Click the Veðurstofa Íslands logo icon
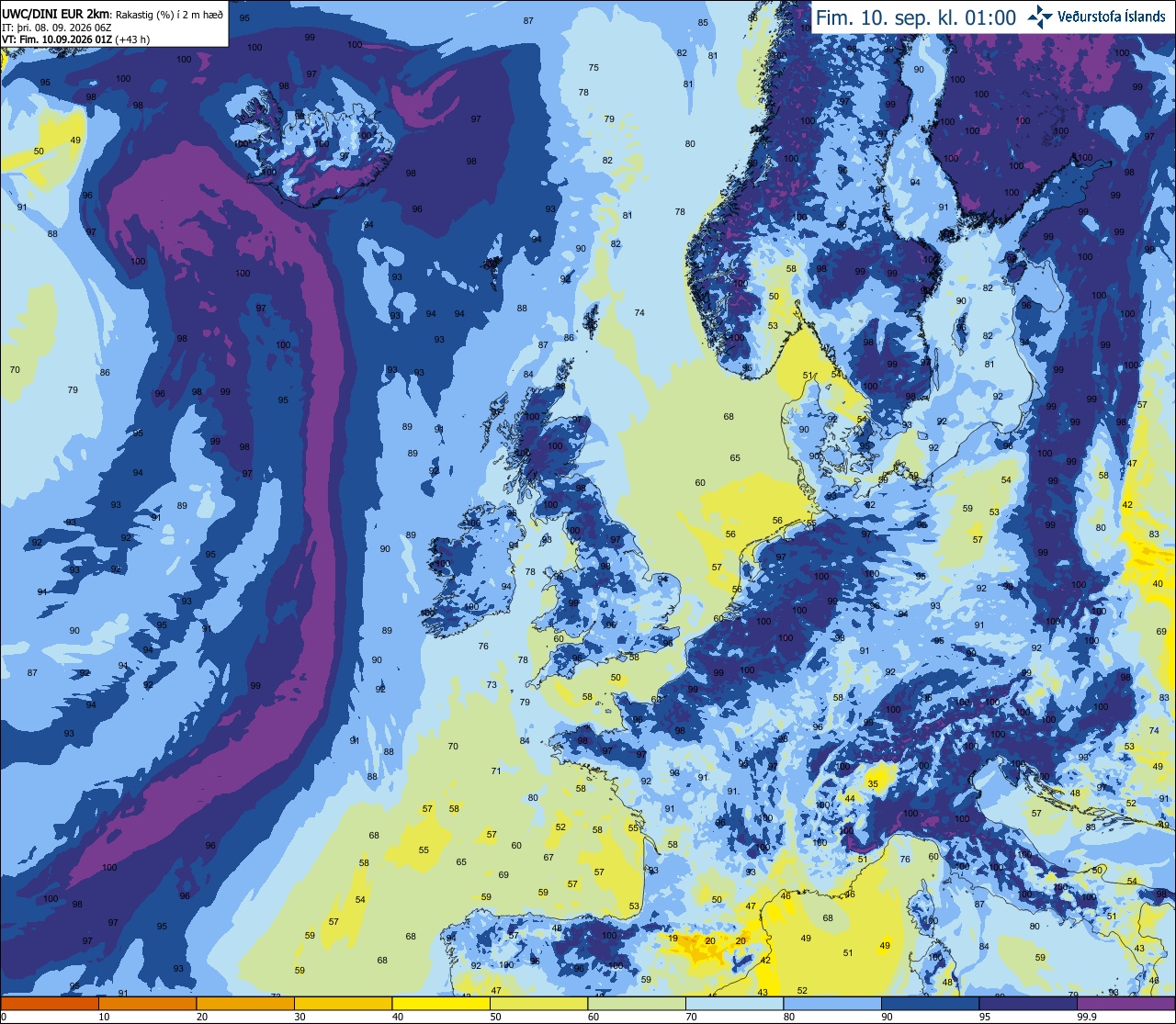The height and width of the screenshot is (1024, 1176). point(1040,17)
